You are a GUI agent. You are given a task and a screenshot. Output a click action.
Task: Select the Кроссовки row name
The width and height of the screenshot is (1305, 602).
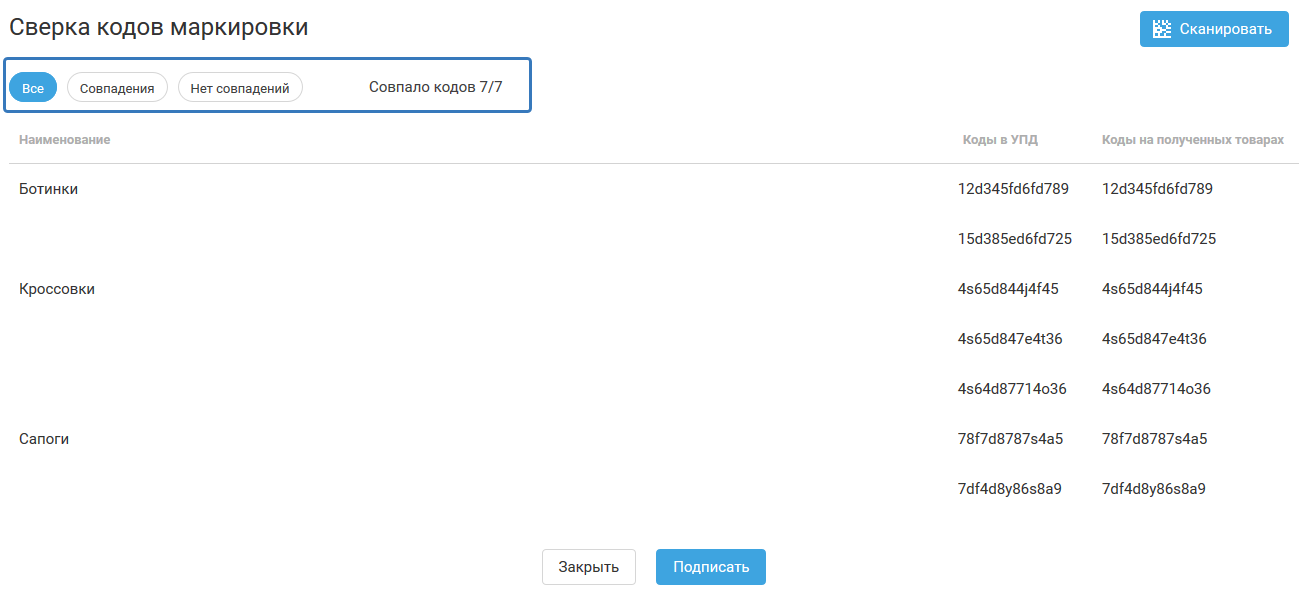click(57, 289)
